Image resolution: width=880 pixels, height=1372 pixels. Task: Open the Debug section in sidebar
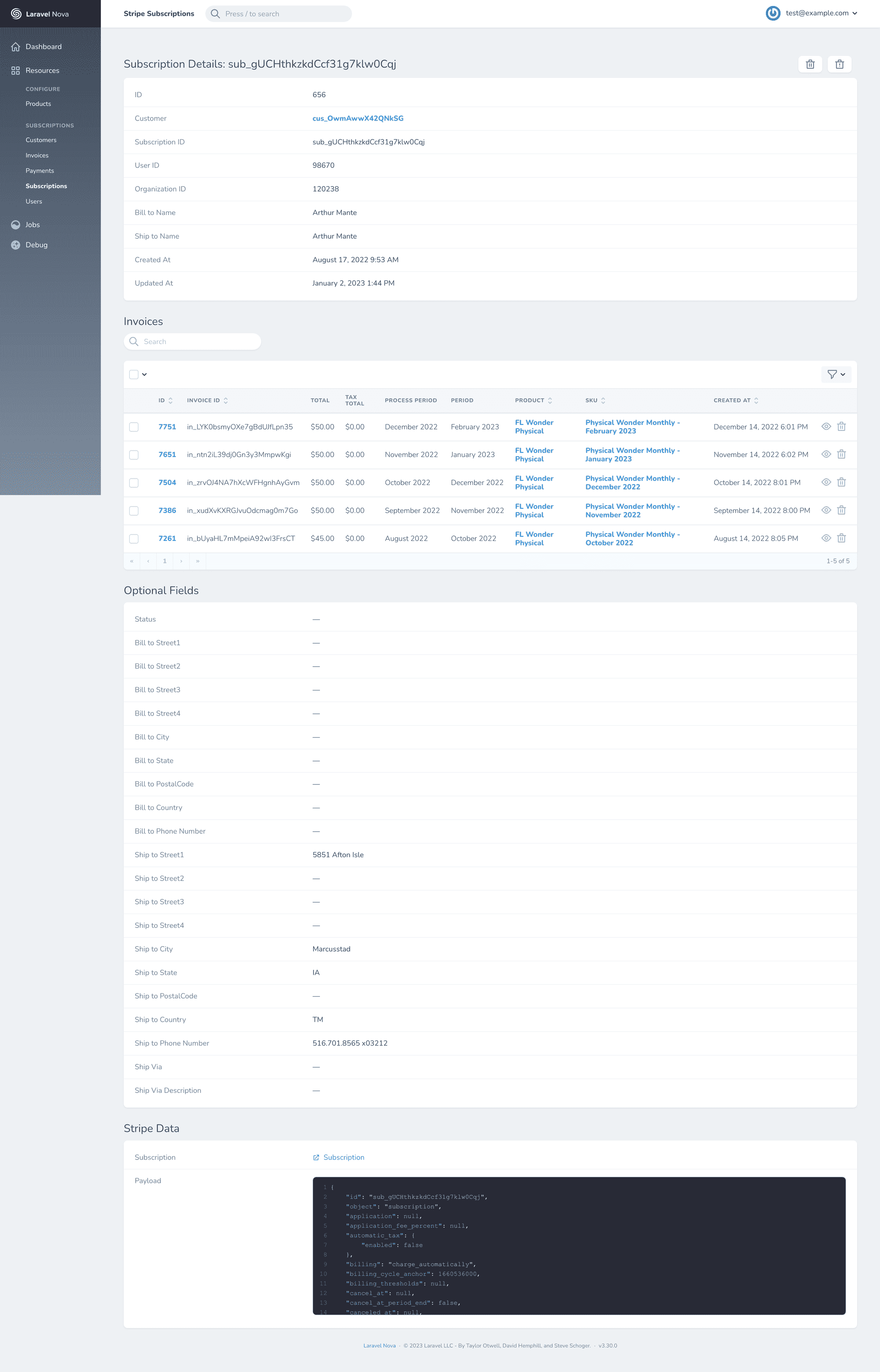point(36,245)
